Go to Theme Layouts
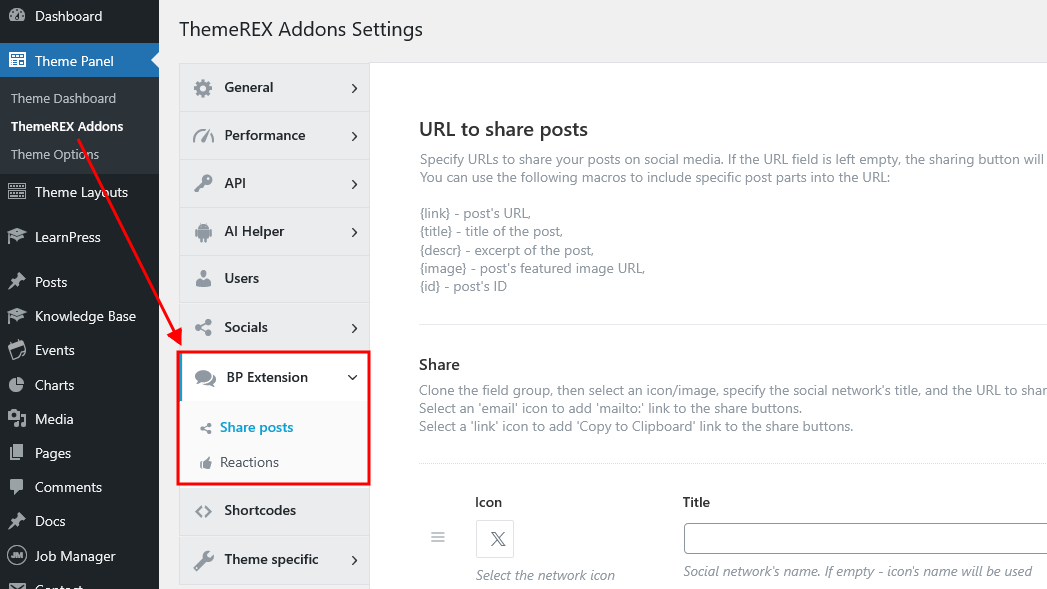 pyautogui.click(x=79, y=192)
